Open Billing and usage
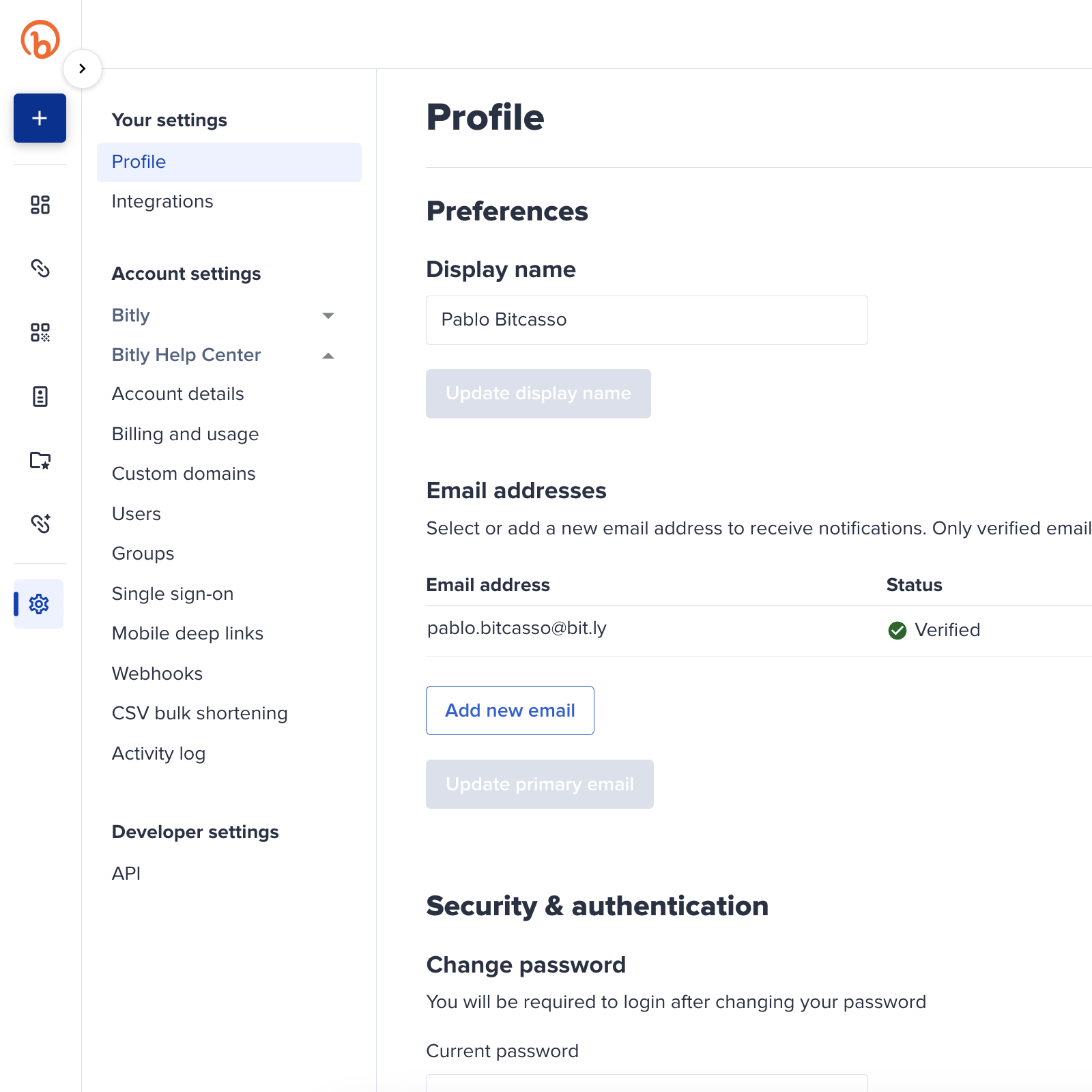1092x1092 pixels. [x=186, y=434]
